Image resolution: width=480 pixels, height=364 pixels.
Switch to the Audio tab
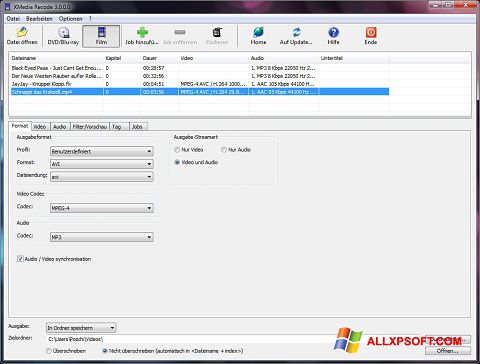tap(59, 127)
